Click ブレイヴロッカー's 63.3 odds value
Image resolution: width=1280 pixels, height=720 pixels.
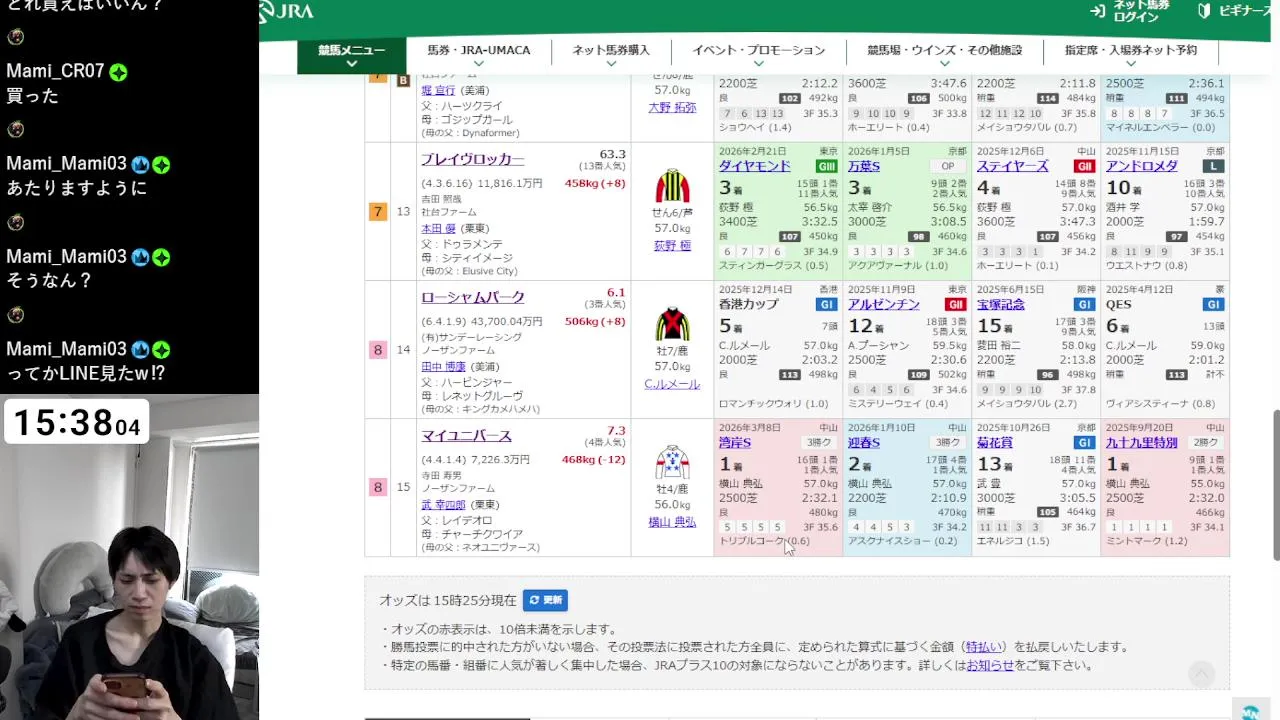612,155
